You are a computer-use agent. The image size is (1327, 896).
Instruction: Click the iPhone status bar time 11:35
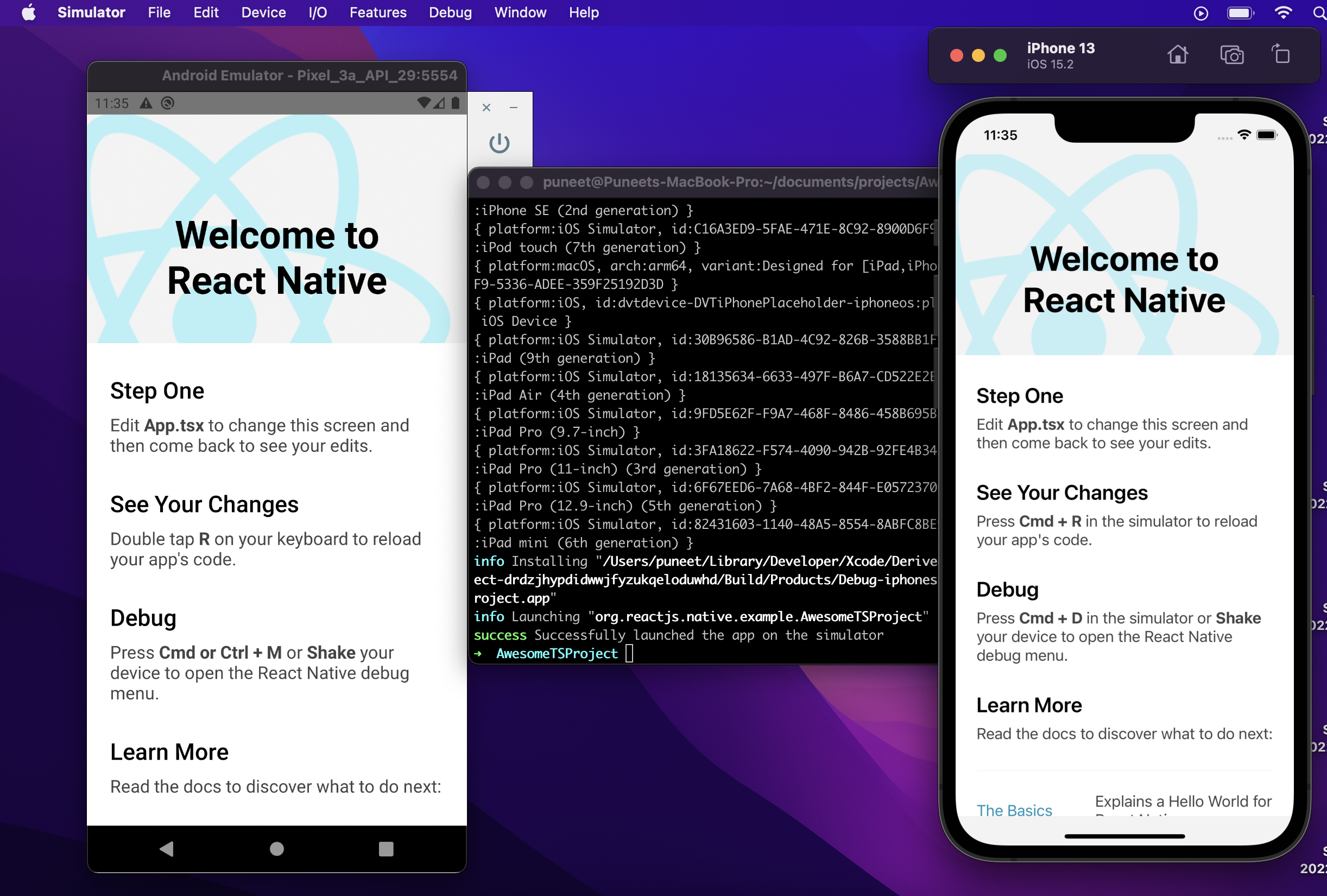click(1000, 135)
